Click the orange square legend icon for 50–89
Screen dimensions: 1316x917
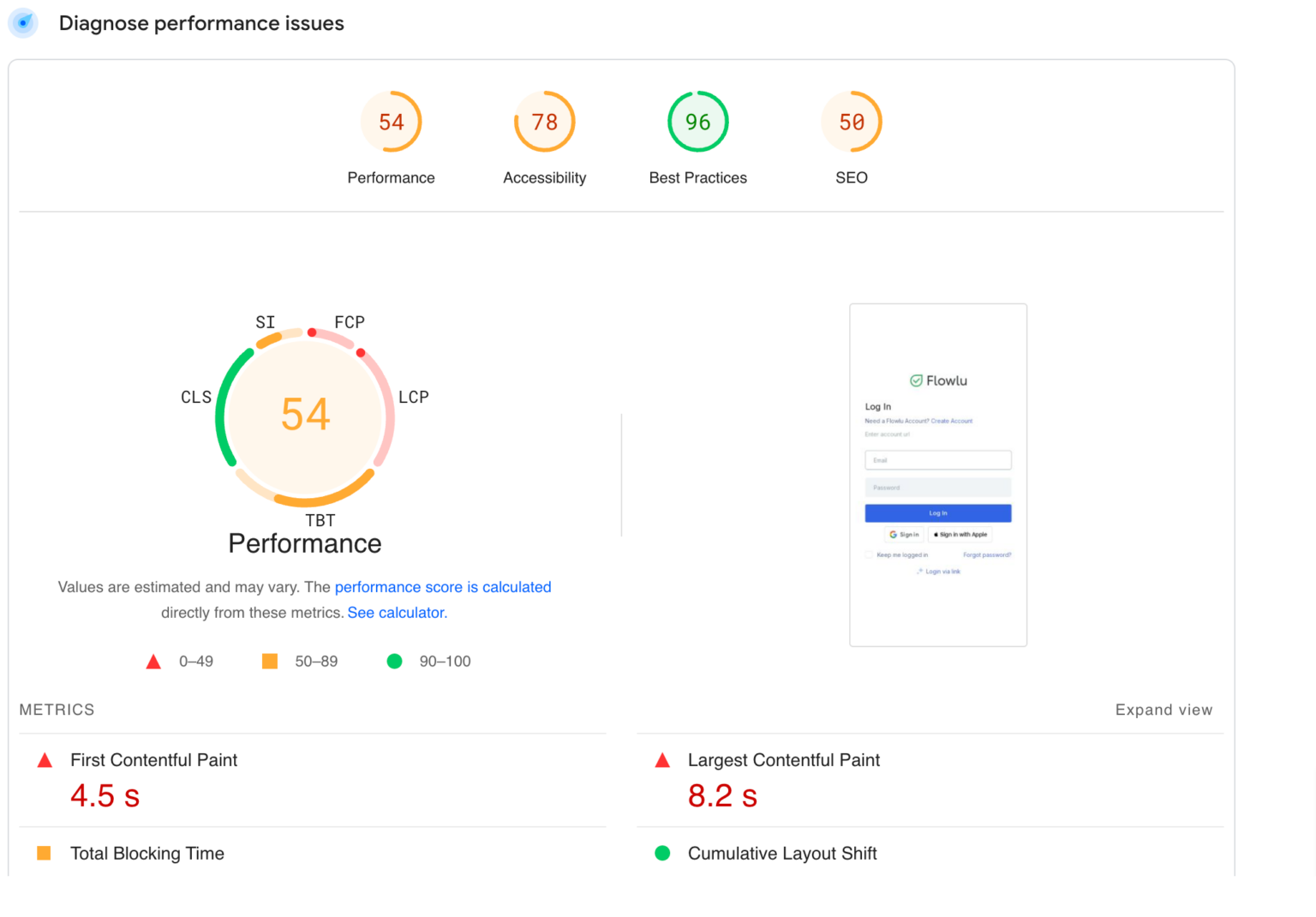coord(270,662)
